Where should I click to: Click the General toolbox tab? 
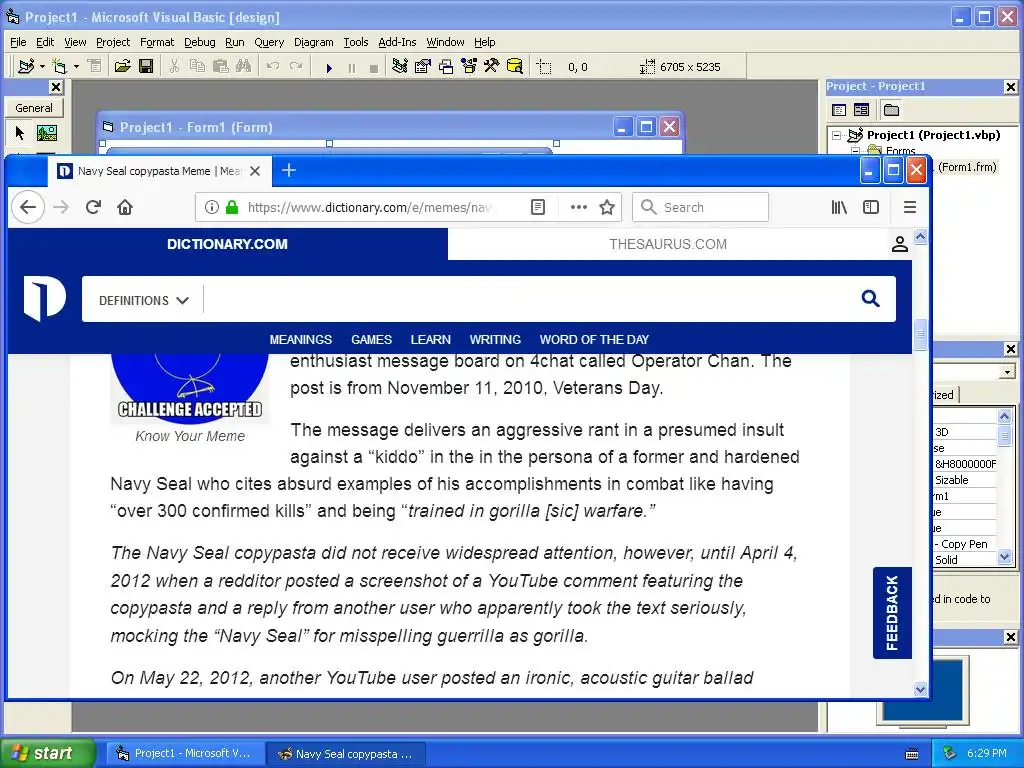(34, 108)
